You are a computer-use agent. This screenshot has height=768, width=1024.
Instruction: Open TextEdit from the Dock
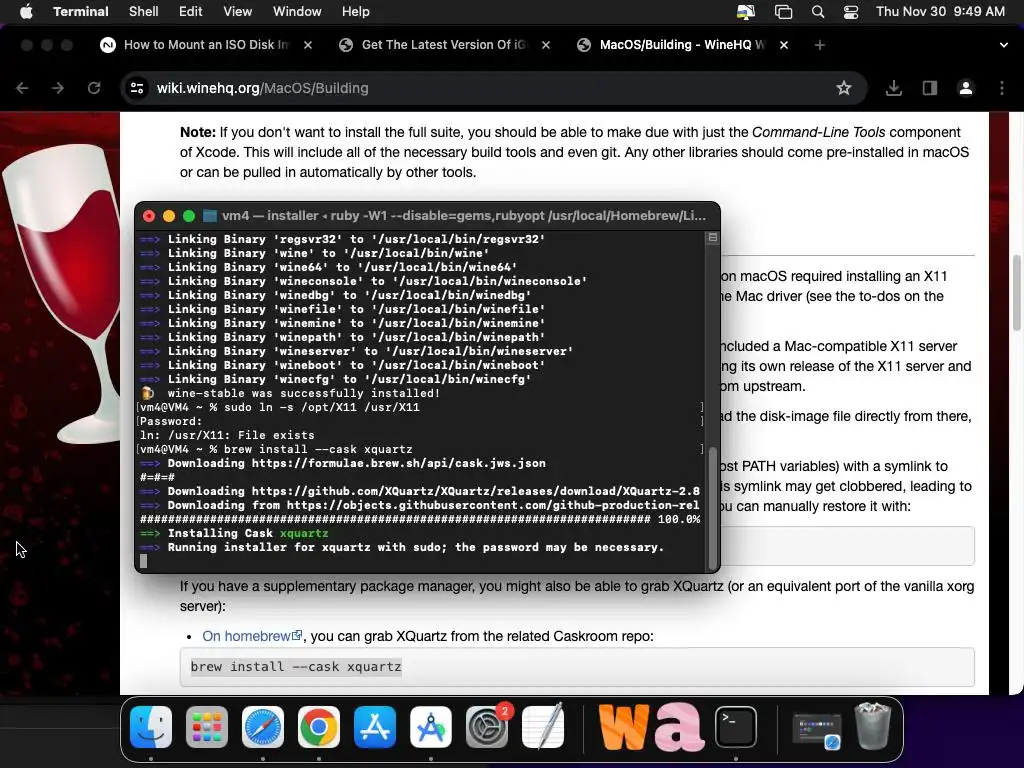point(543,727)
